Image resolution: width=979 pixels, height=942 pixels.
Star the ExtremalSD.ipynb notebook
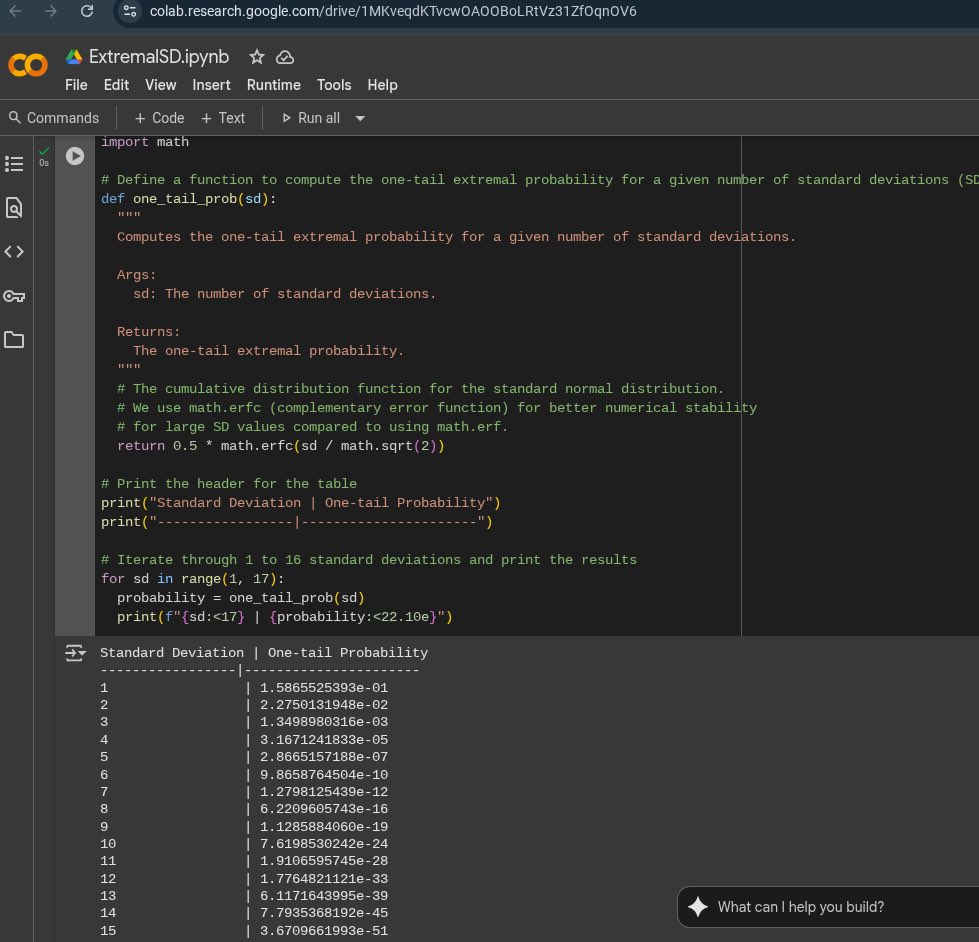point(257,57)
